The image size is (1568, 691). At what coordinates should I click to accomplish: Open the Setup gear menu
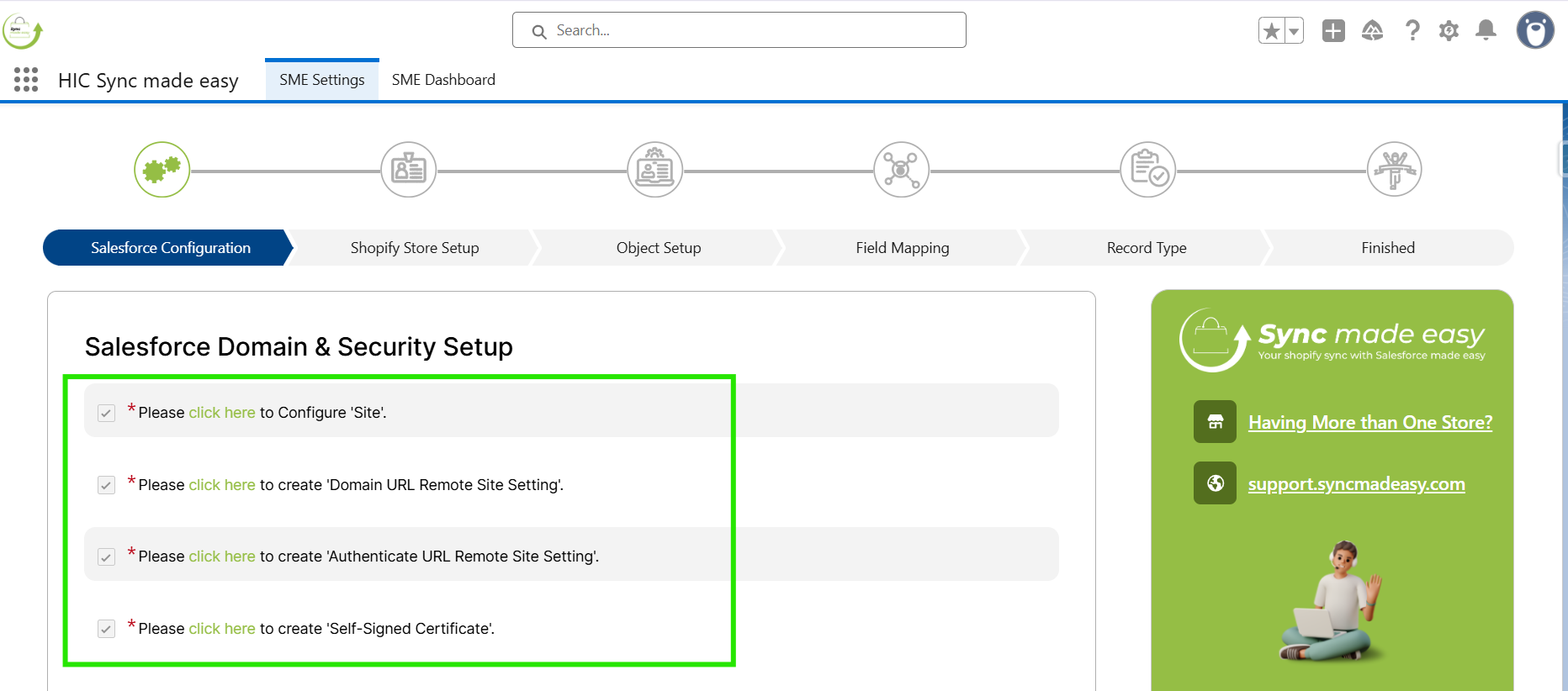(1449, 31)
